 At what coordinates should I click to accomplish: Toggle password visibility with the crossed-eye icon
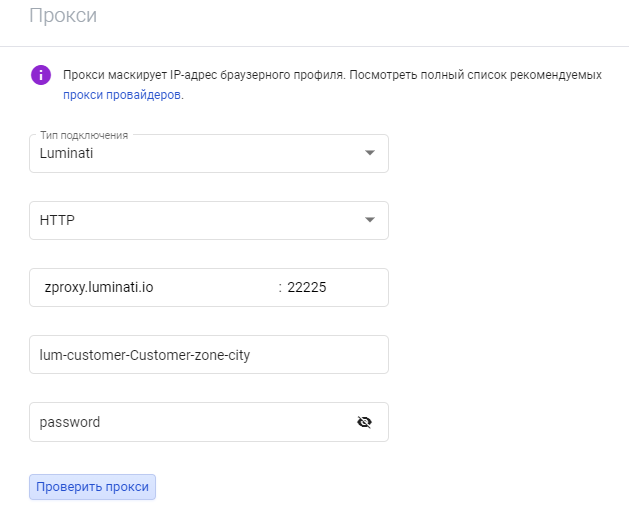[364, 422]
